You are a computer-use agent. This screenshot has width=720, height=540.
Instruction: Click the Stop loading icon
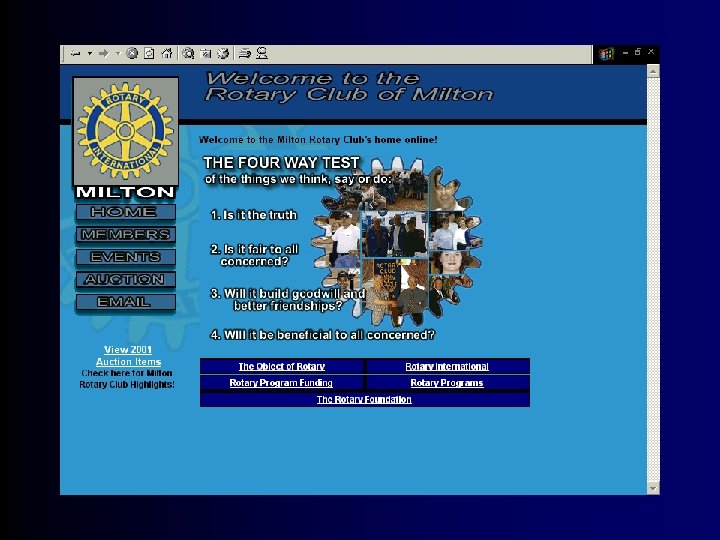(x=132, y=54)
